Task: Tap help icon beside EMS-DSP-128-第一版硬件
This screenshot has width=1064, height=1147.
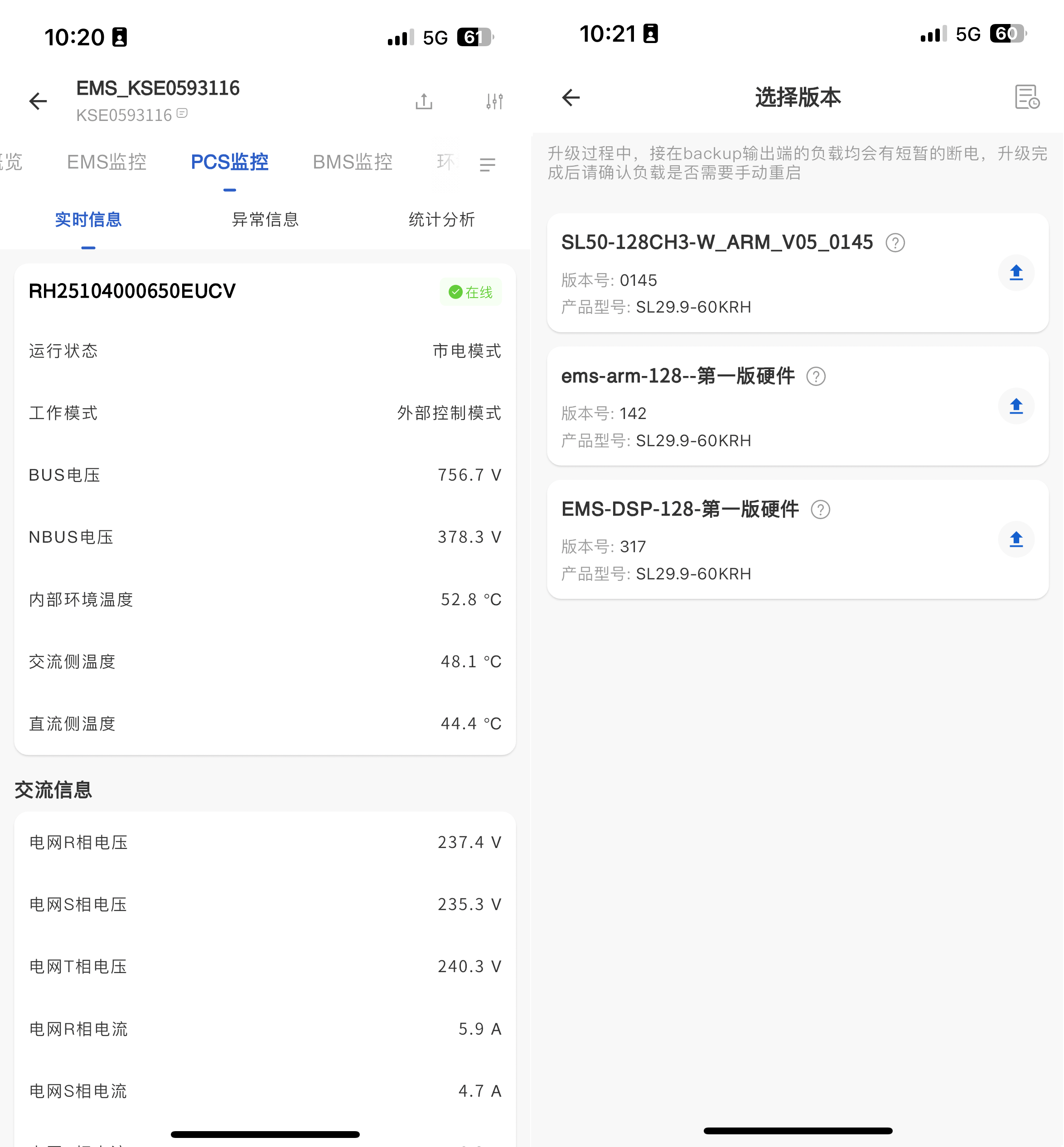Action: tap(820, 509)
